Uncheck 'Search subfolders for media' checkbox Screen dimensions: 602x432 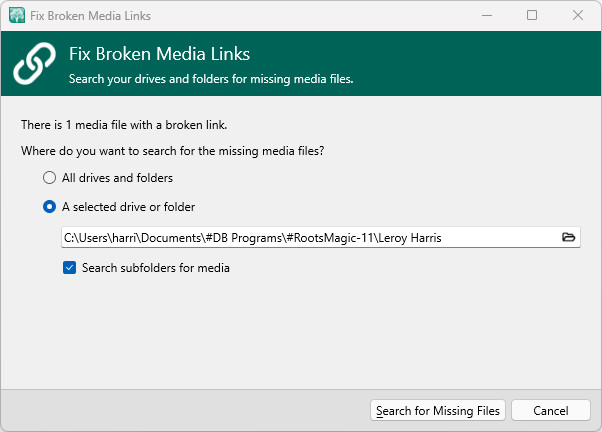[69, 268]
